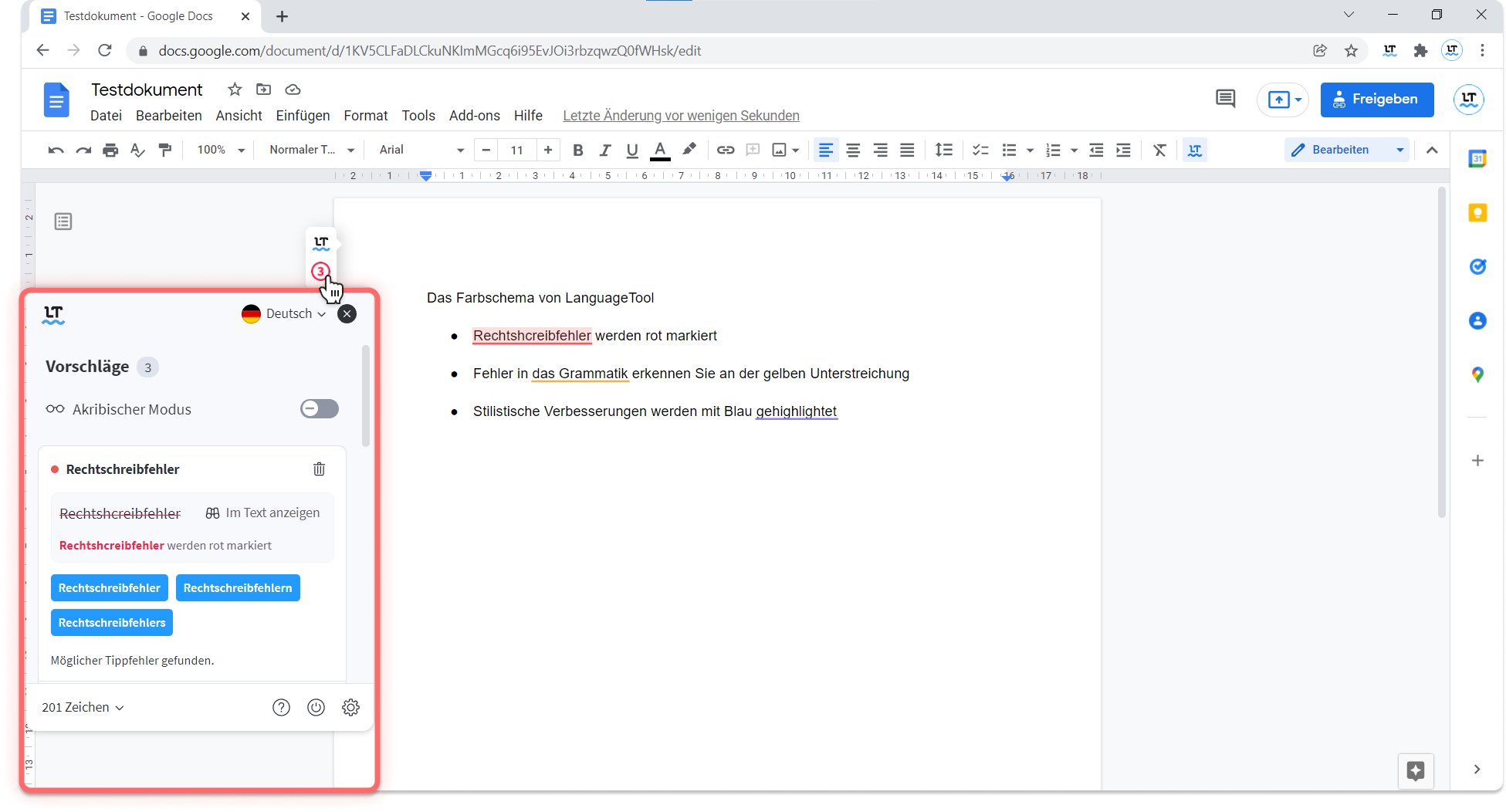Toggle bold formatting
Image resolution: width=1506 pixels, height=812 pixels.
pos(577,150)
